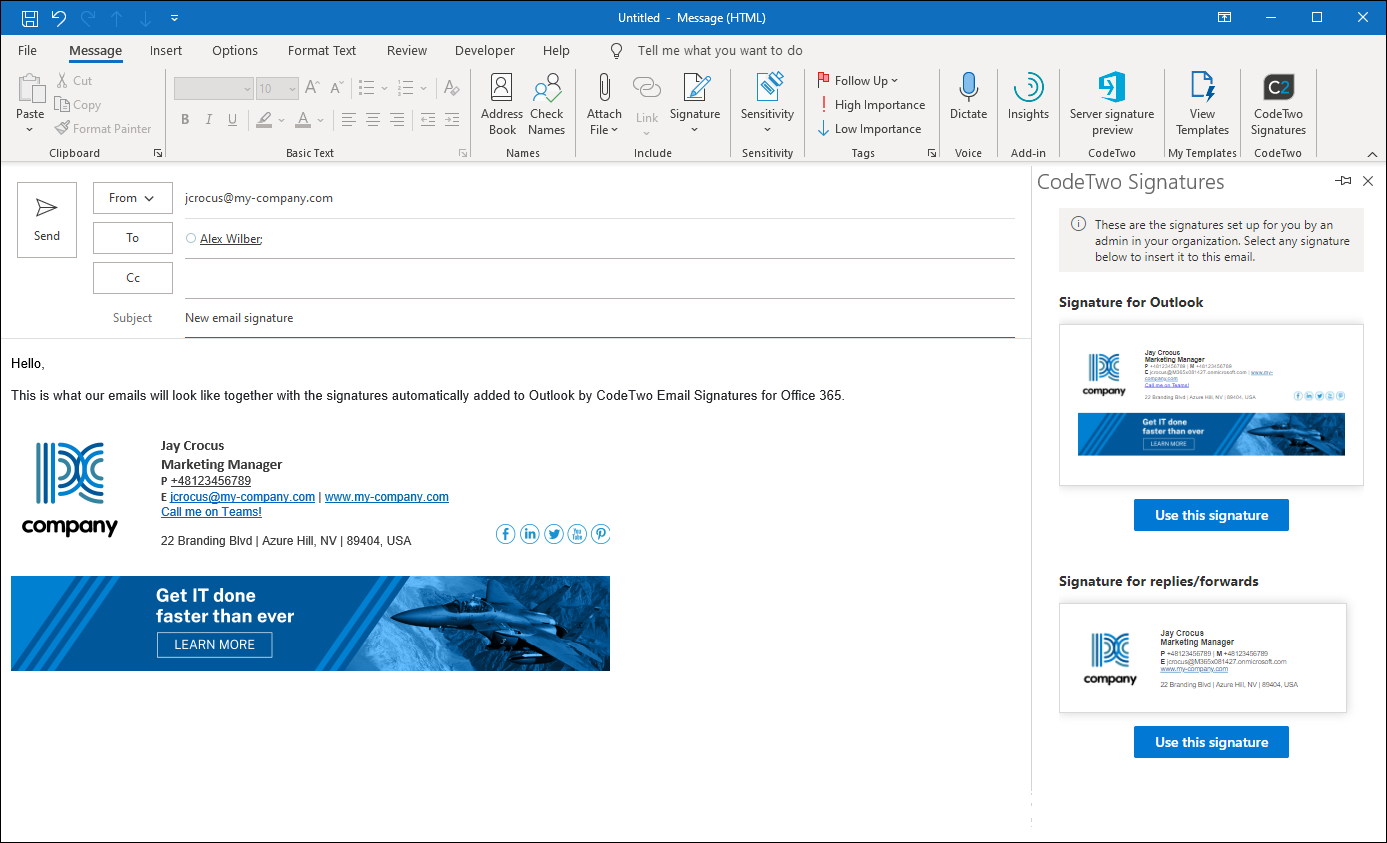Toggle Bold formatting

[185, 120]
